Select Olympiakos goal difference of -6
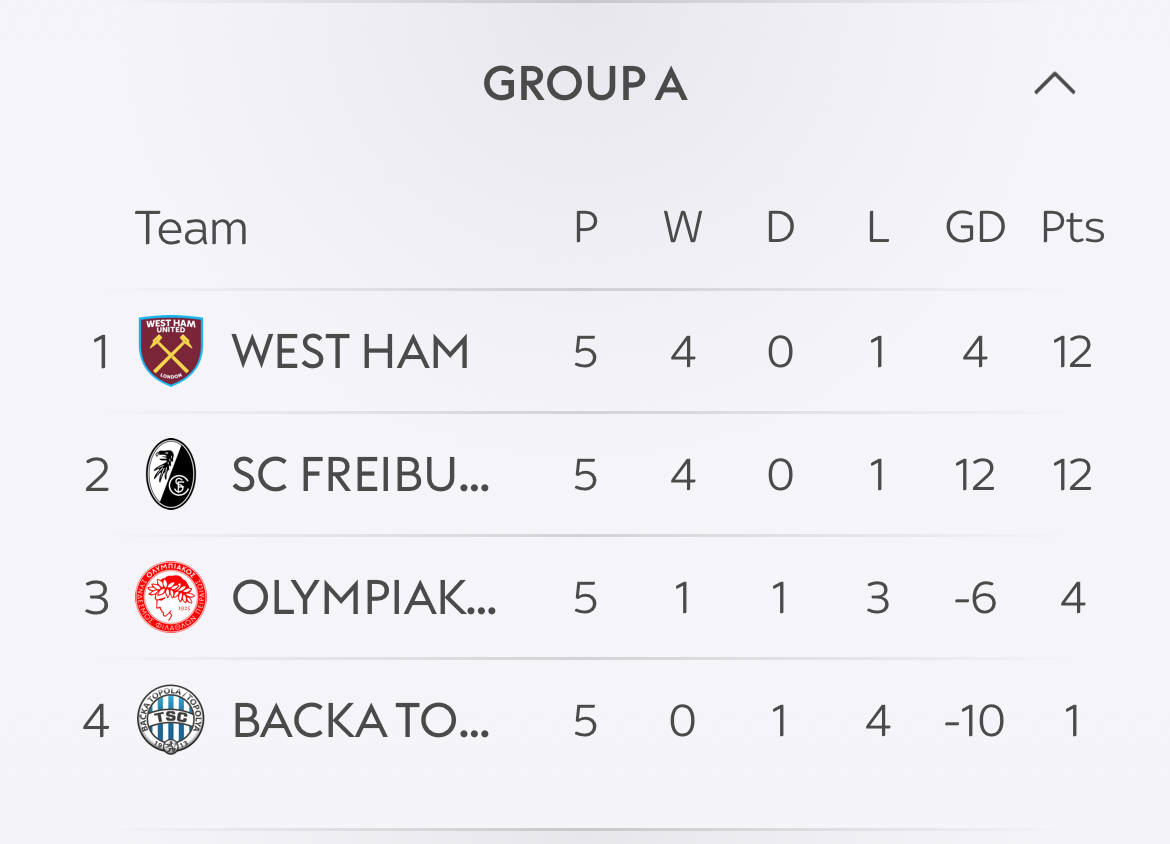The image size is (1170, 844). tap(975, 598)
